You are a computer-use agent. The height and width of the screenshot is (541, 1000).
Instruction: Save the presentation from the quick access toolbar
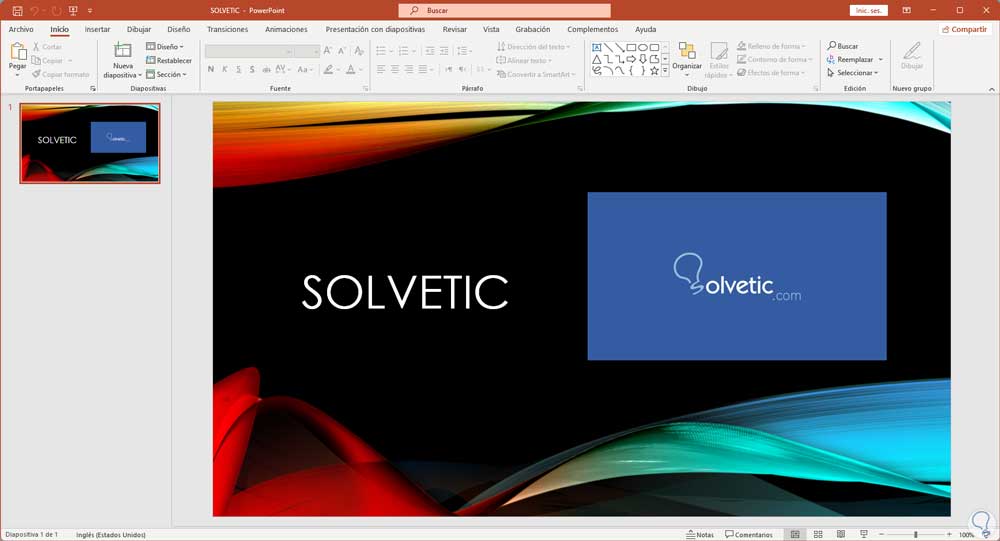click(x=17, y=11)
